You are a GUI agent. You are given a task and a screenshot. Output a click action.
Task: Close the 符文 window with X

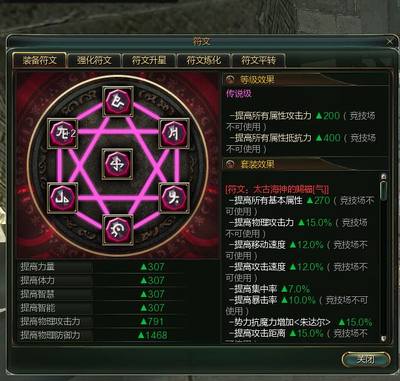(x=390, y=42)
